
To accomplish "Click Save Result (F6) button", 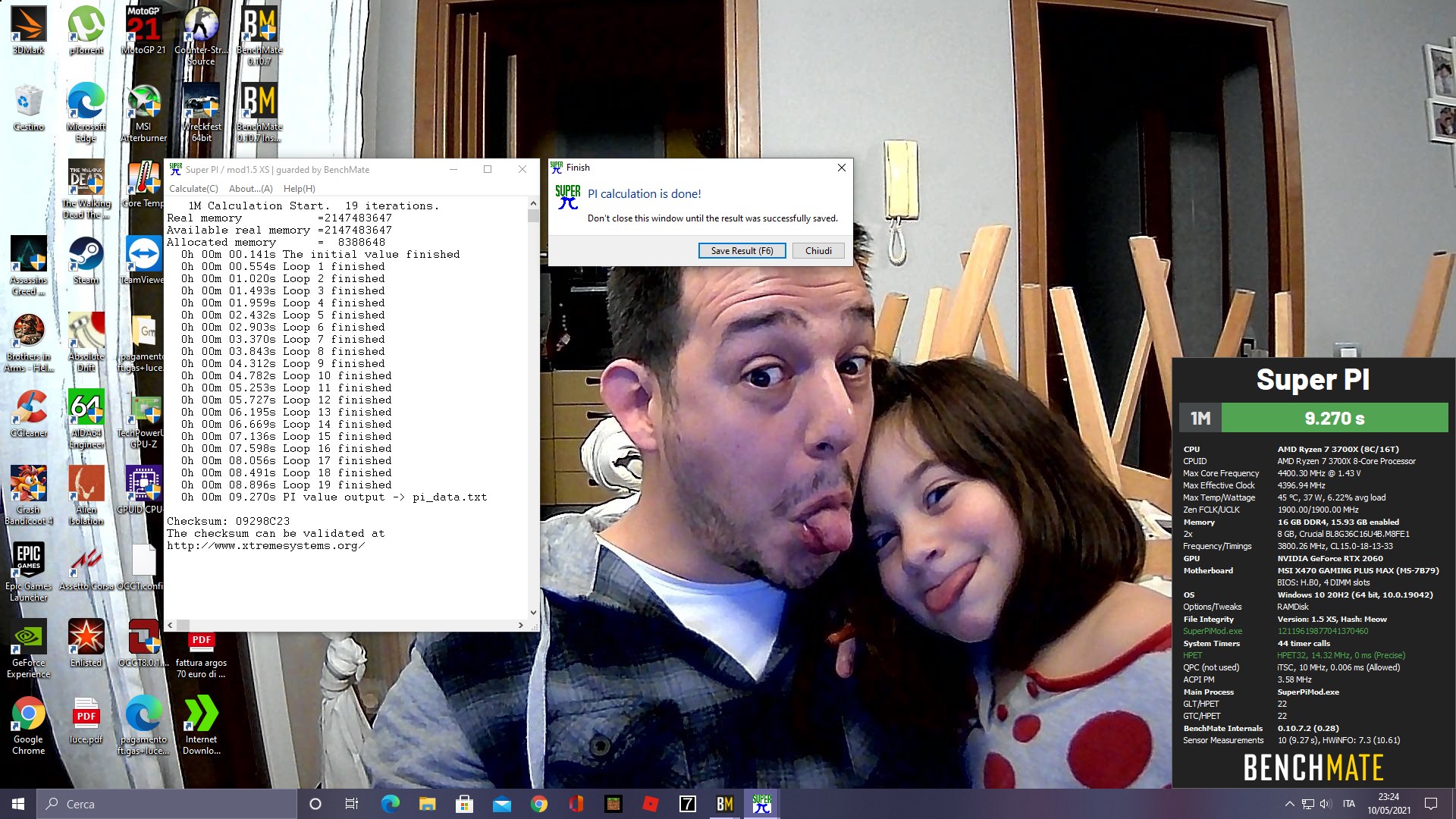I will (x=742, y=251).
